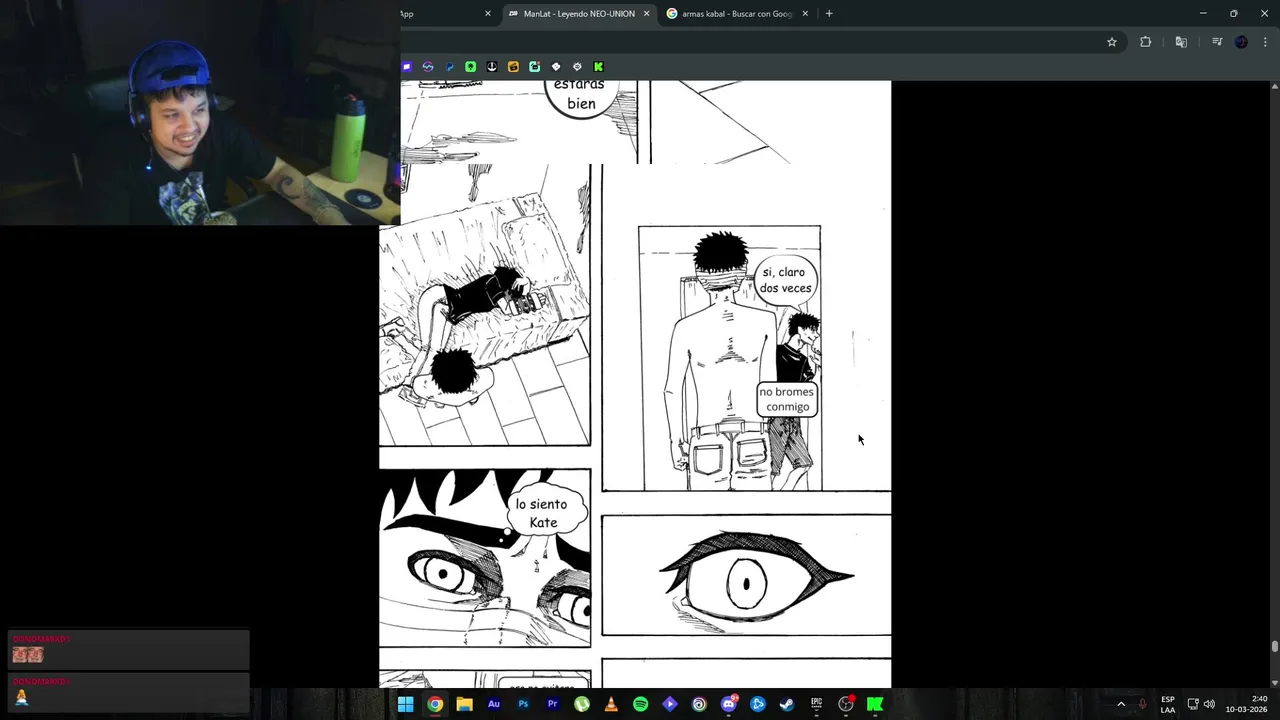Open the green tree bookmark icon
The width and height of the screenshot is (1280, 720).
[471, 67]
